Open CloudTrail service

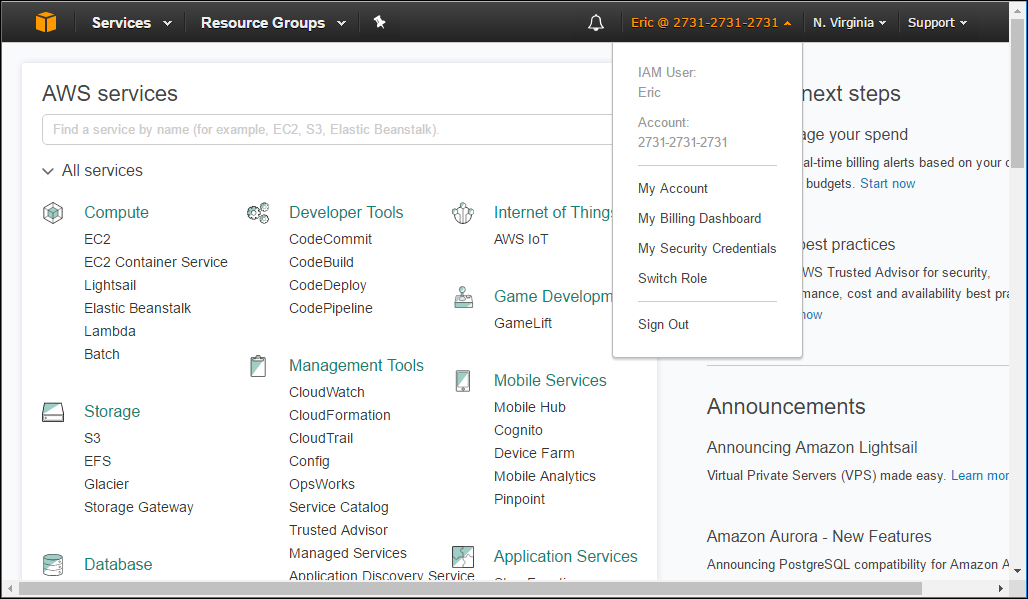(321, 438)
